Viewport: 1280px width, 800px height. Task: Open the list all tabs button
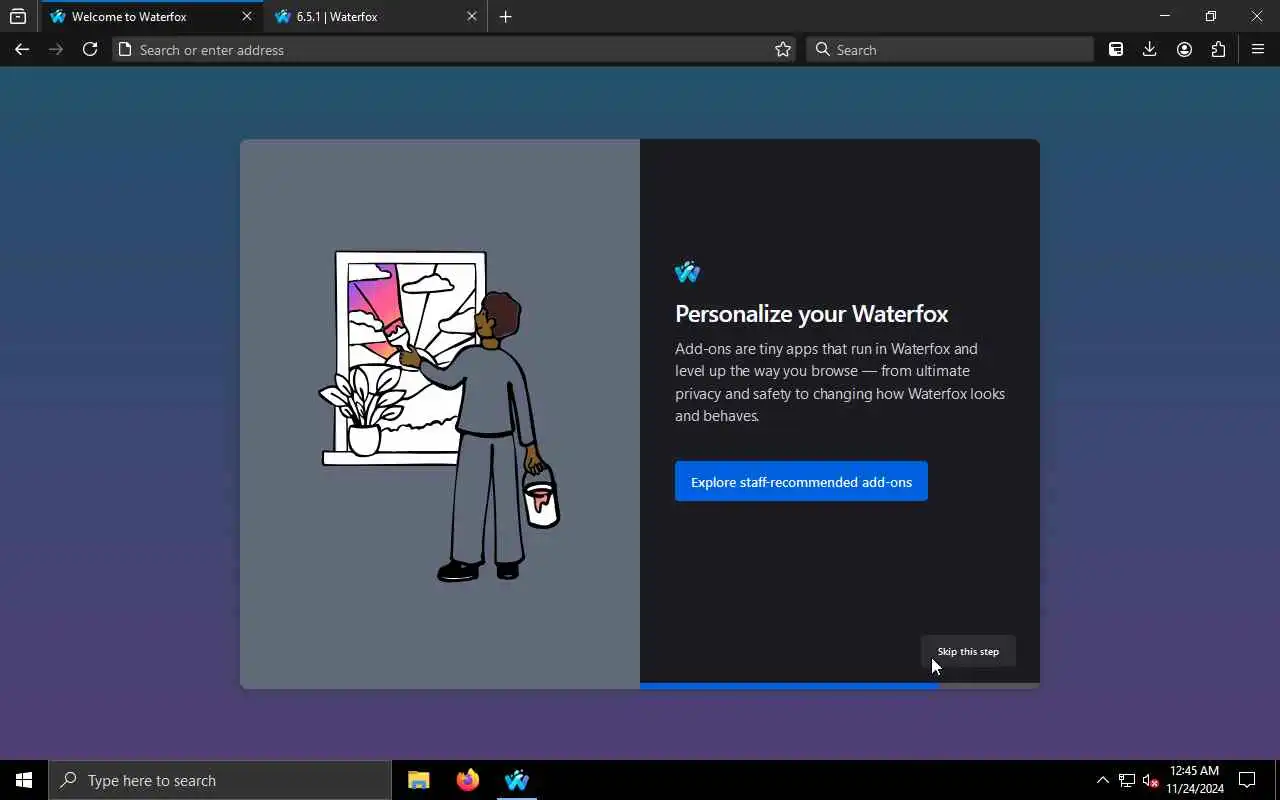pos(18,16)
